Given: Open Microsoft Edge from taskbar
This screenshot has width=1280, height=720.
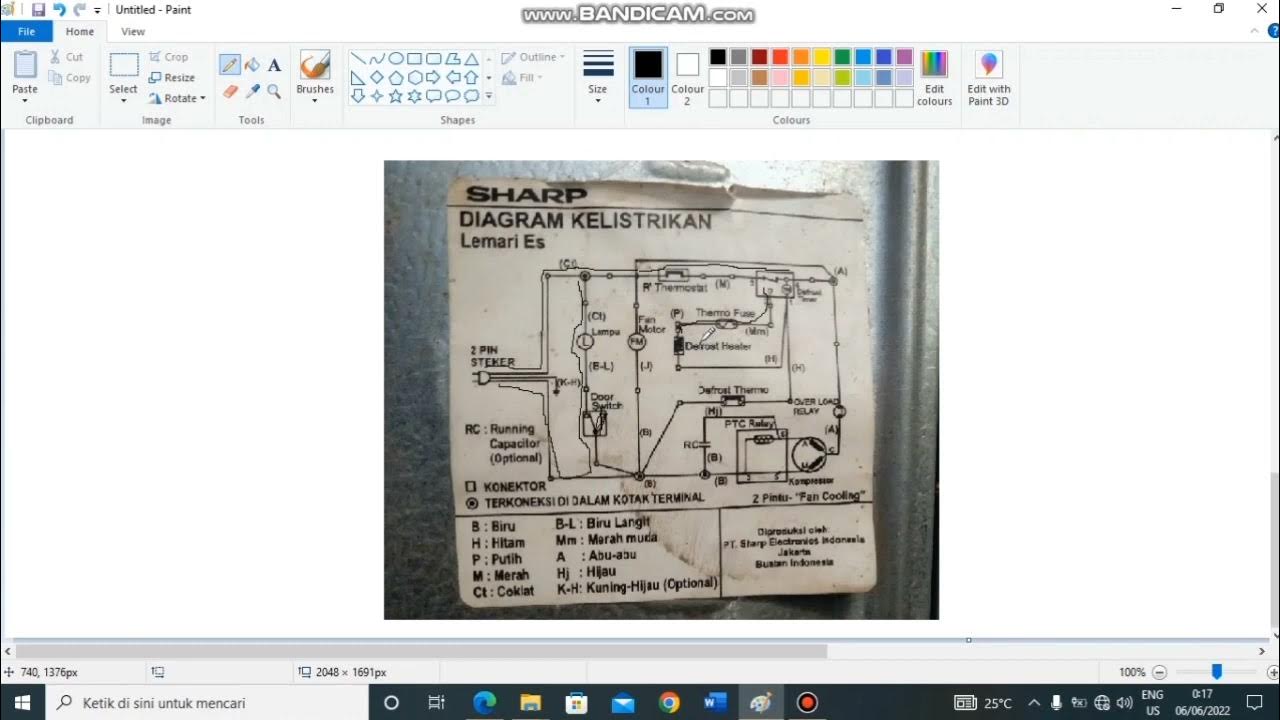Looking at the screenshot, I should click(x=484, y=703).
